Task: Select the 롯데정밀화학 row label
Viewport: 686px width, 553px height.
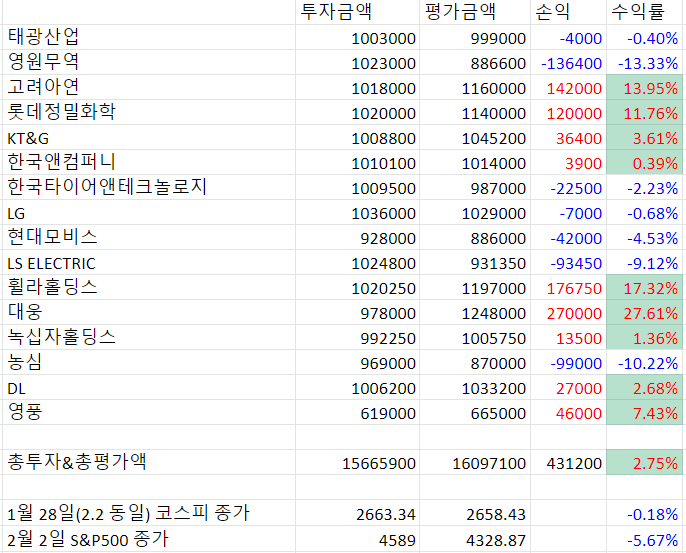Action: pos(149,112)
